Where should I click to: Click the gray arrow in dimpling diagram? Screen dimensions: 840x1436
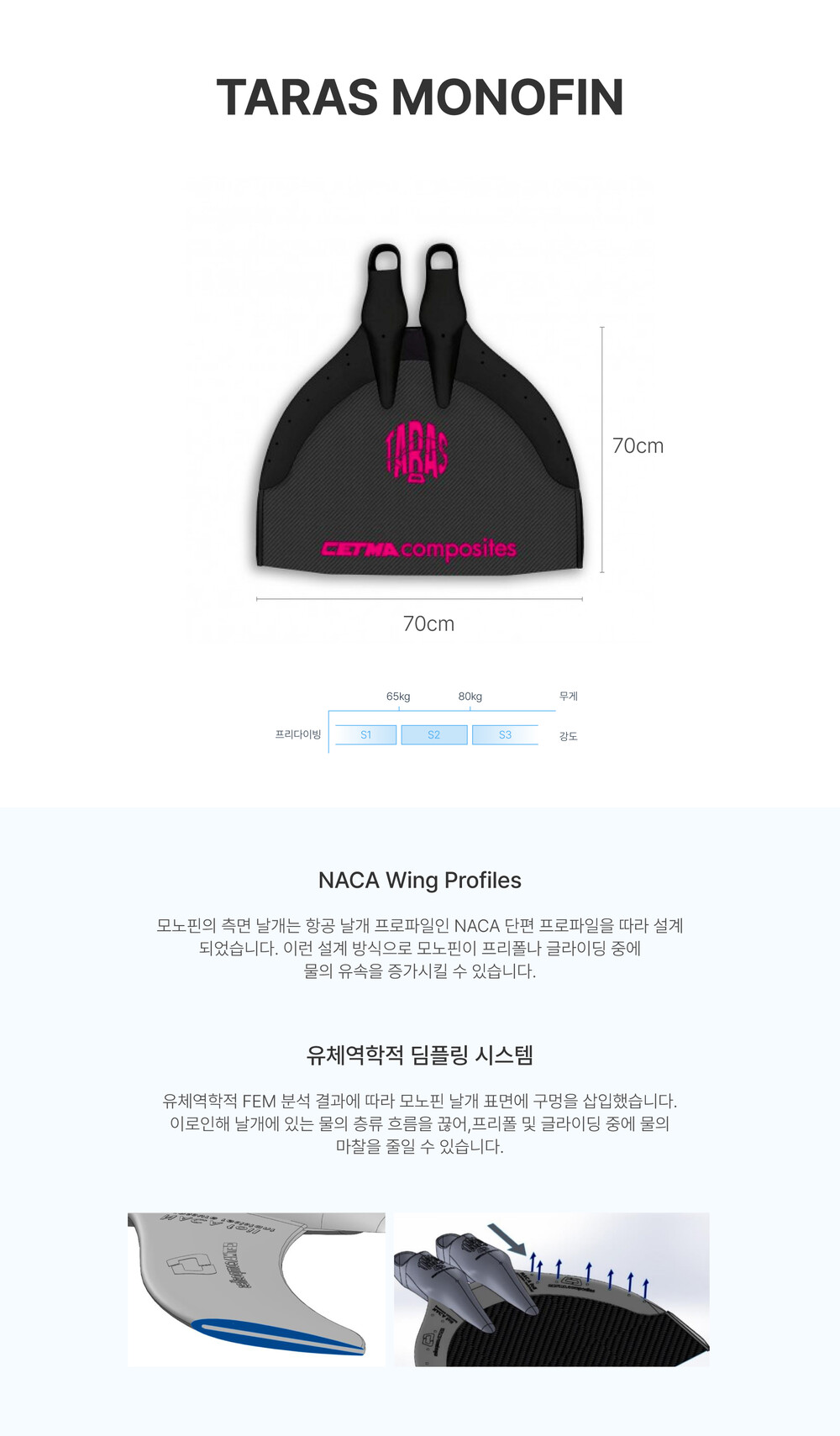pyautogui.click(x=507, y=1239)
